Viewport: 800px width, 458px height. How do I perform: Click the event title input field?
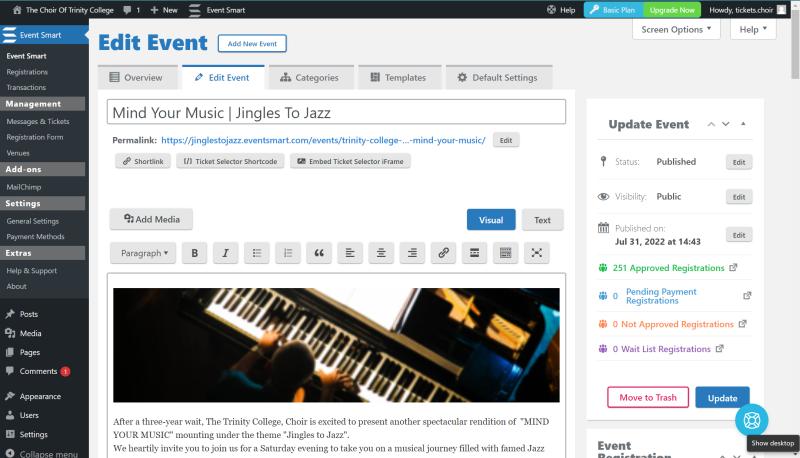coord(337,112)
